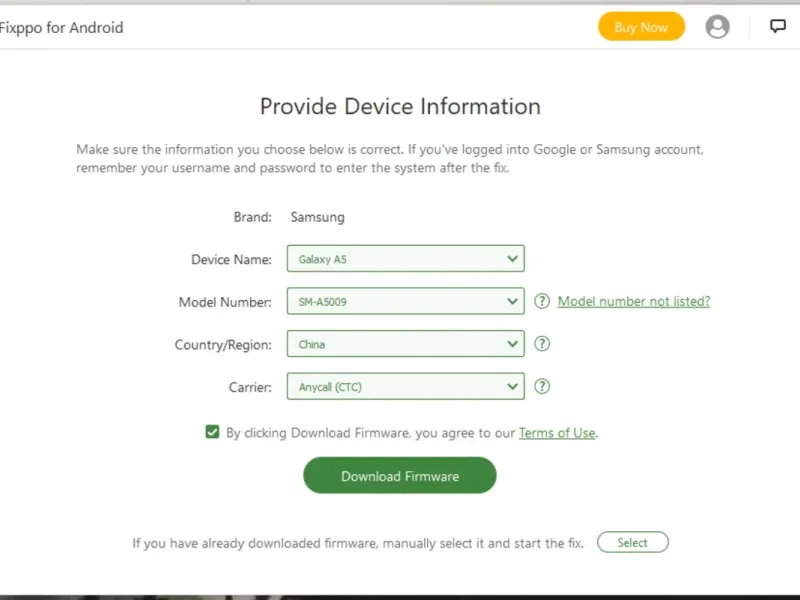
Task: Click help icon beside Model Number field
Action: (x=542, y=301)
